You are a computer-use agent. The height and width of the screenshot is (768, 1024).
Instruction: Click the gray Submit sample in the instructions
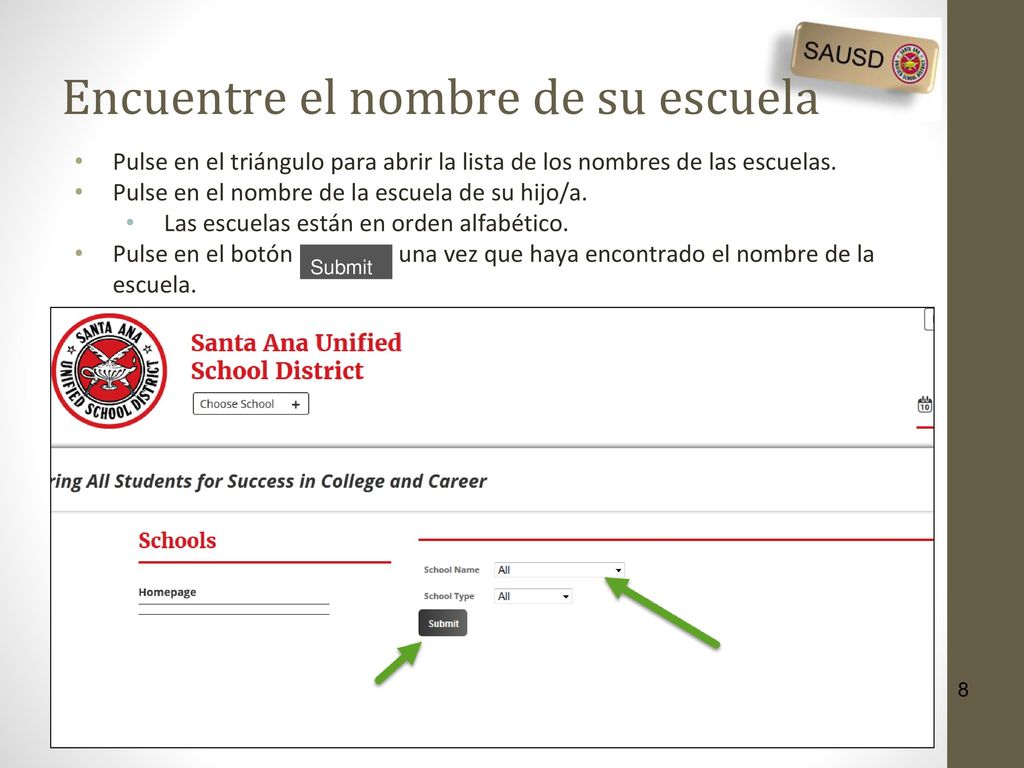click(346, 262)
